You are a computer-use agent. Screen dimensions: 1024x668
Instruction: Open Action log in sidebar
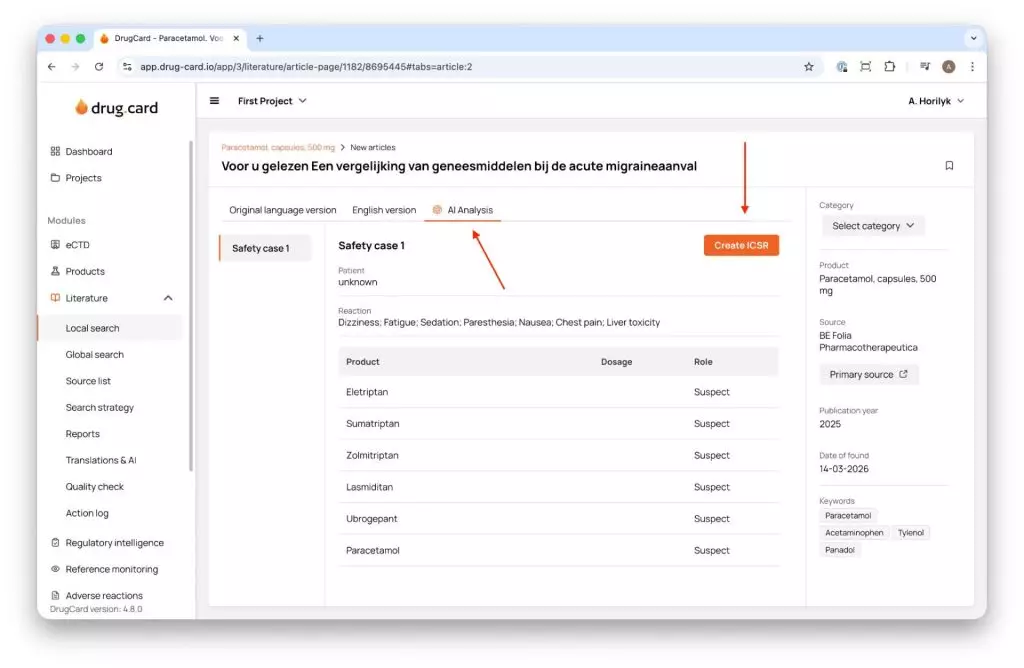87,513
